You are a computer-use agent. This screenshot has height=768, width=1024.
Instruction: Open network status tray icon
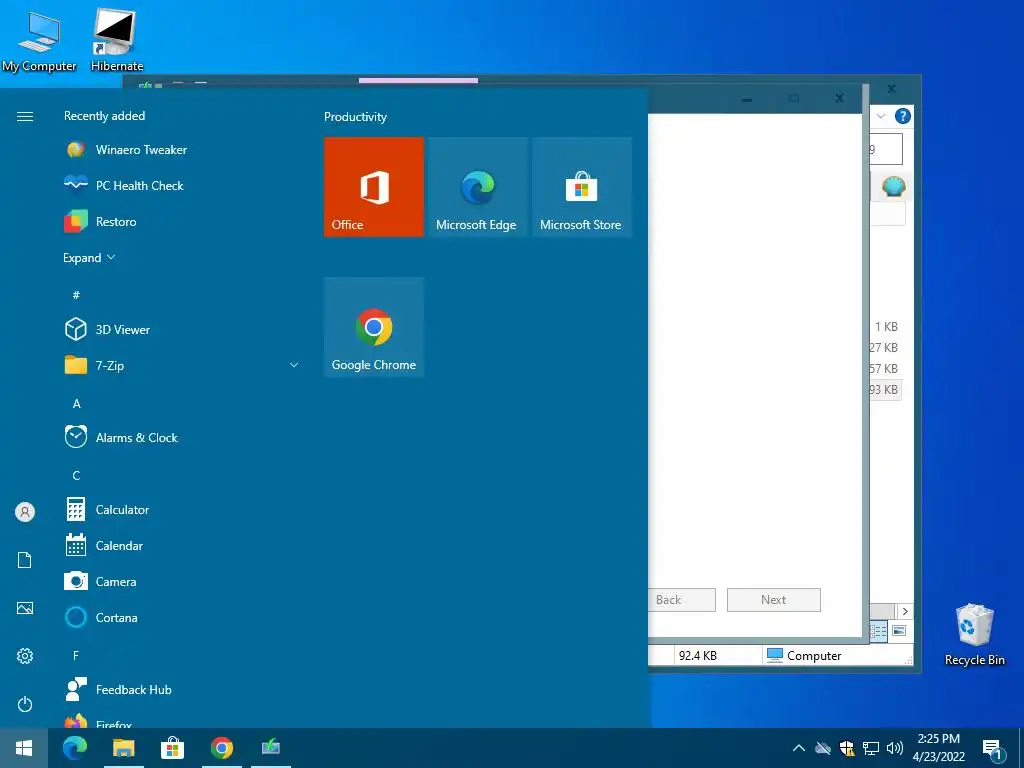click(871, 748)
